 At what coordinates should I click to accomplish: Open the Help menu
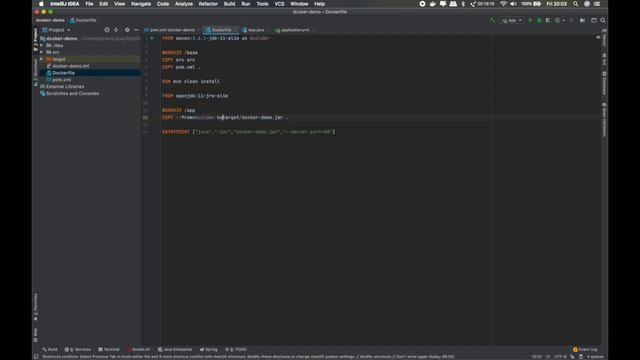[319, 4]
